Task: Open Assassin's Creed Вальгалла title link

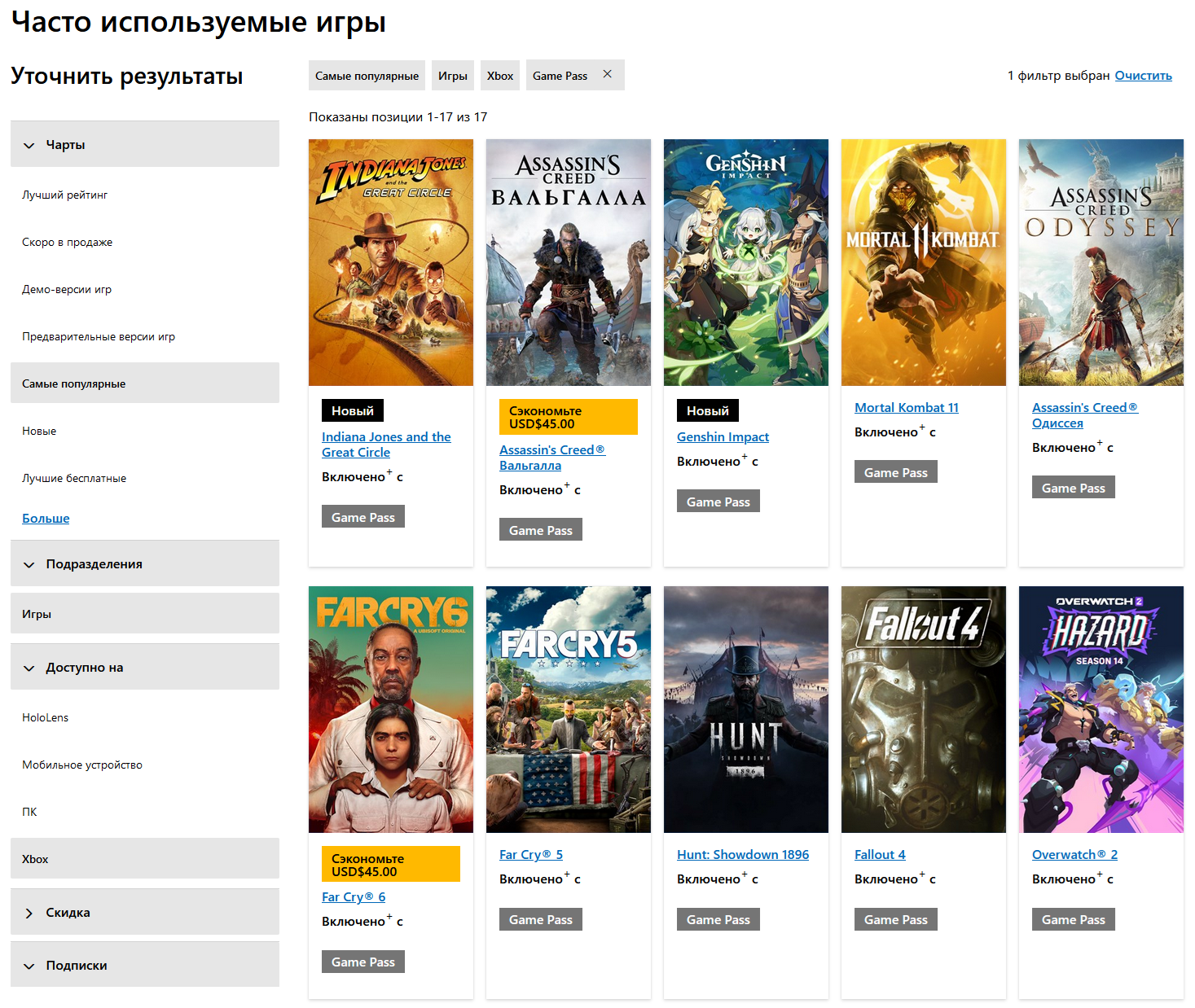Action: 552,458
